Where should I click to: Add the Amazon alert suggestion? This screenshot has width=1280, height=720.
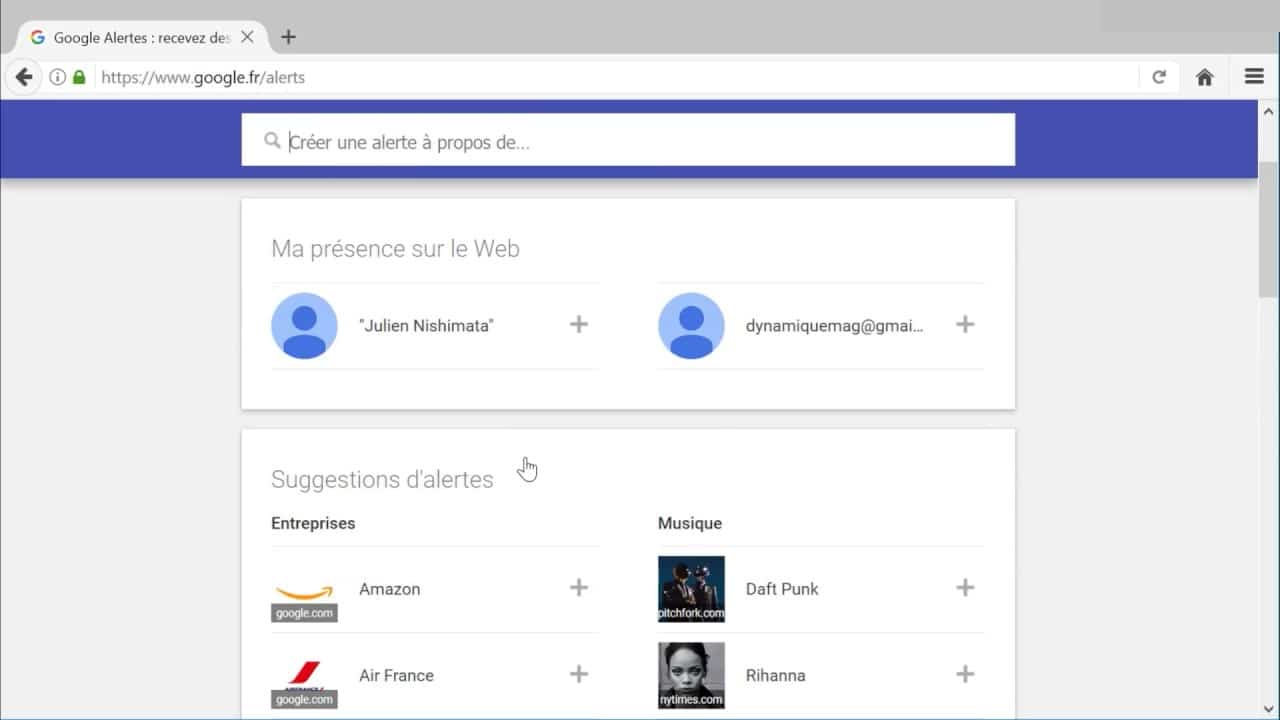[x=579, y=587]
